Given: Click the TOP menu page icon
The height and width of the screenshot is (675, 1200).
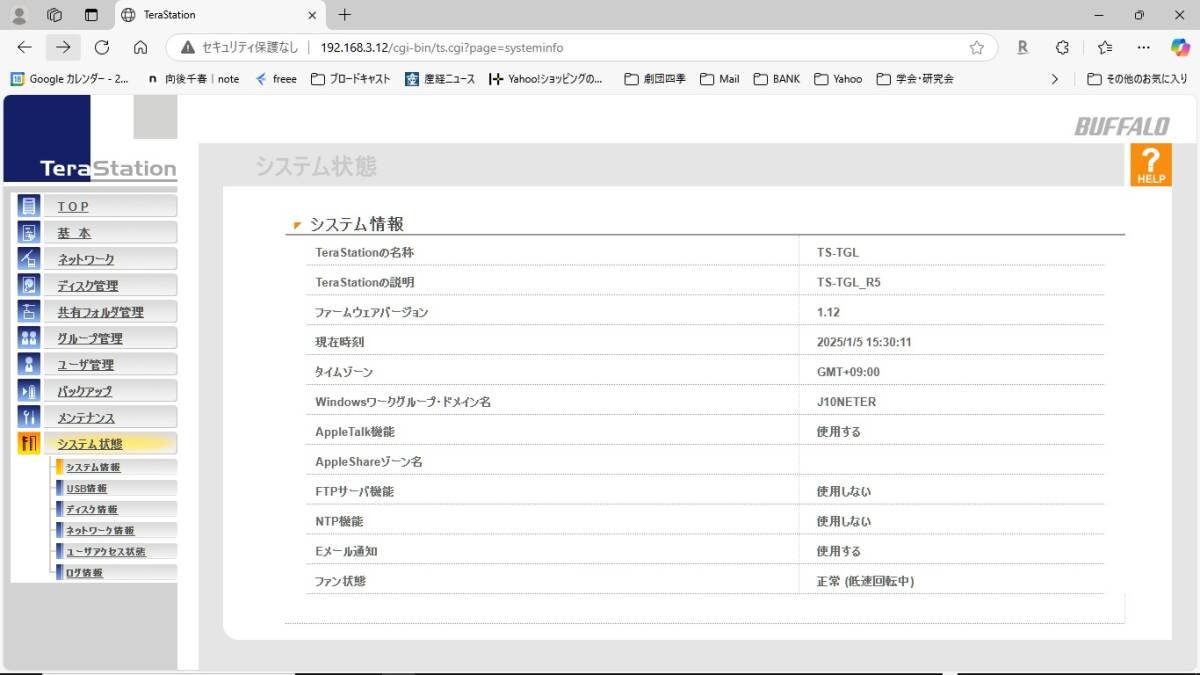Looking at the screenshot, I should click(x=29, y=206).
